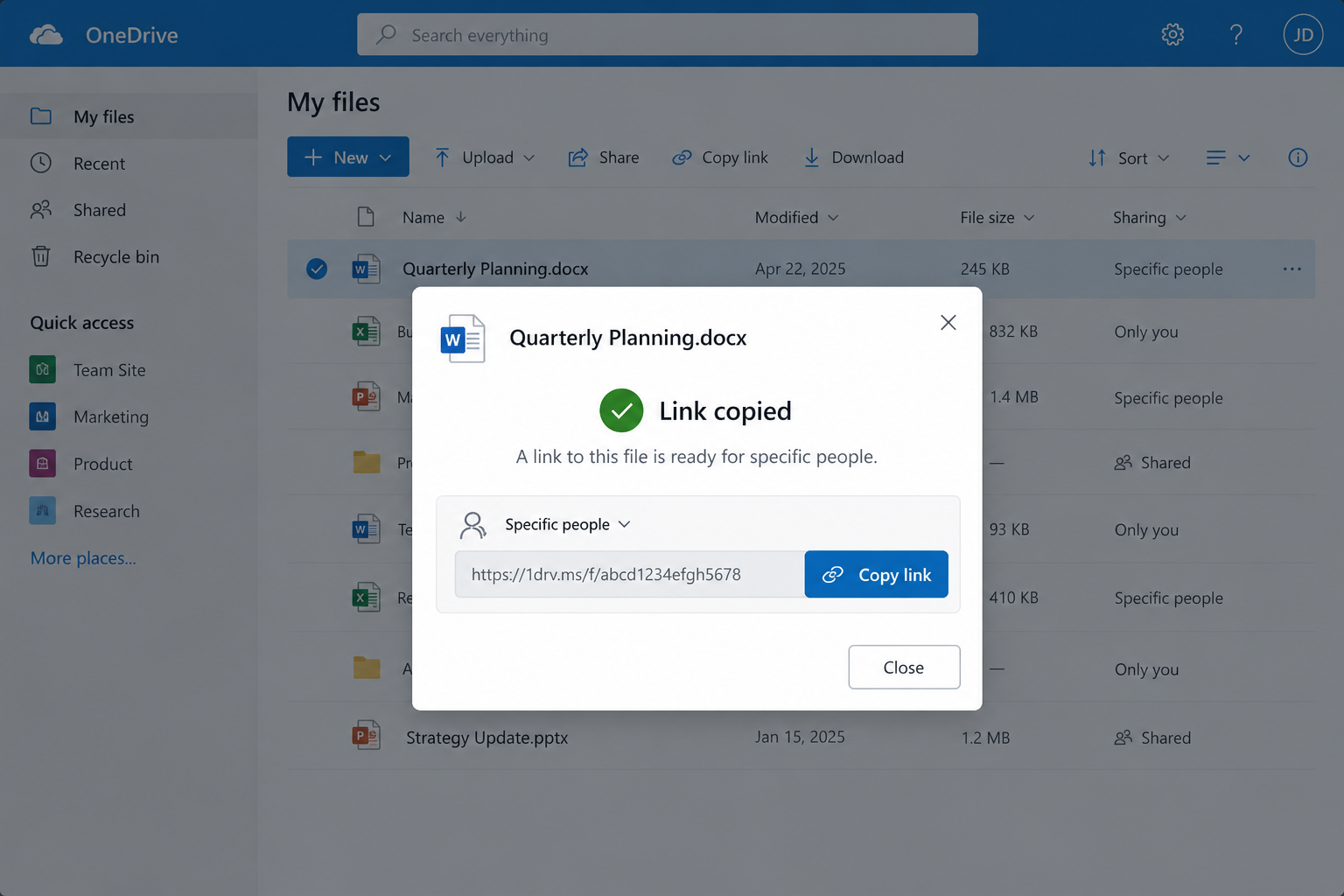
Task: Click the Recent clock icon in sidebar
Action: coord(41,163)
